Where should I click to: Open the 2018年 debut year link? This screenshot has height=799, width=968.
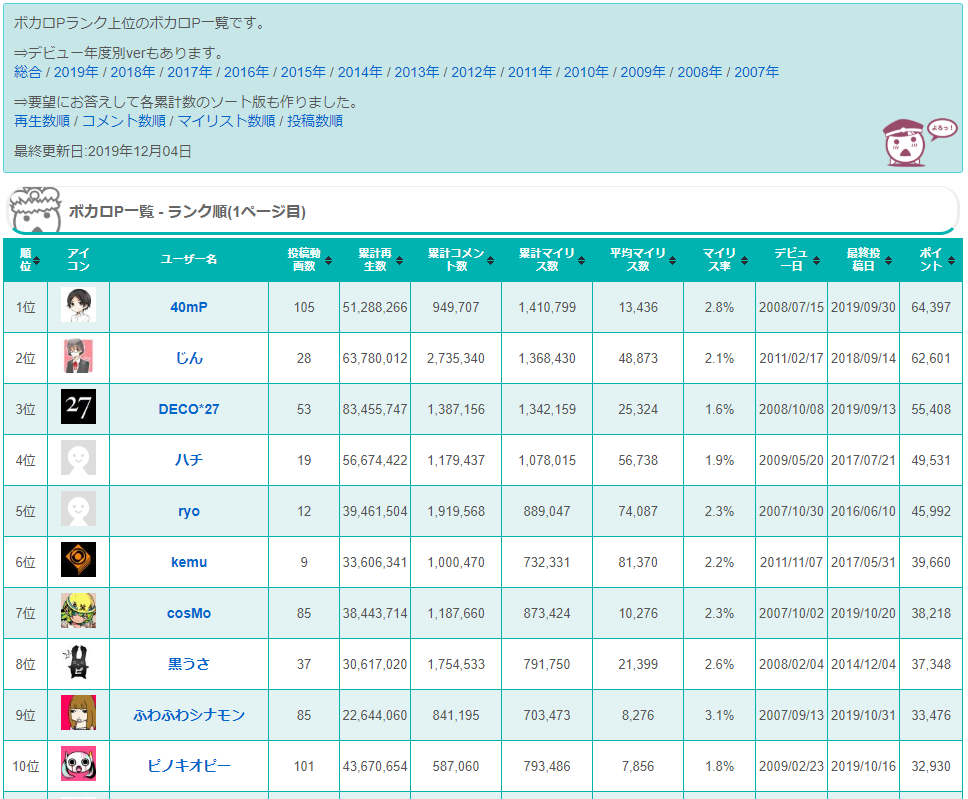pyautogui.click(x=133, y=72)
